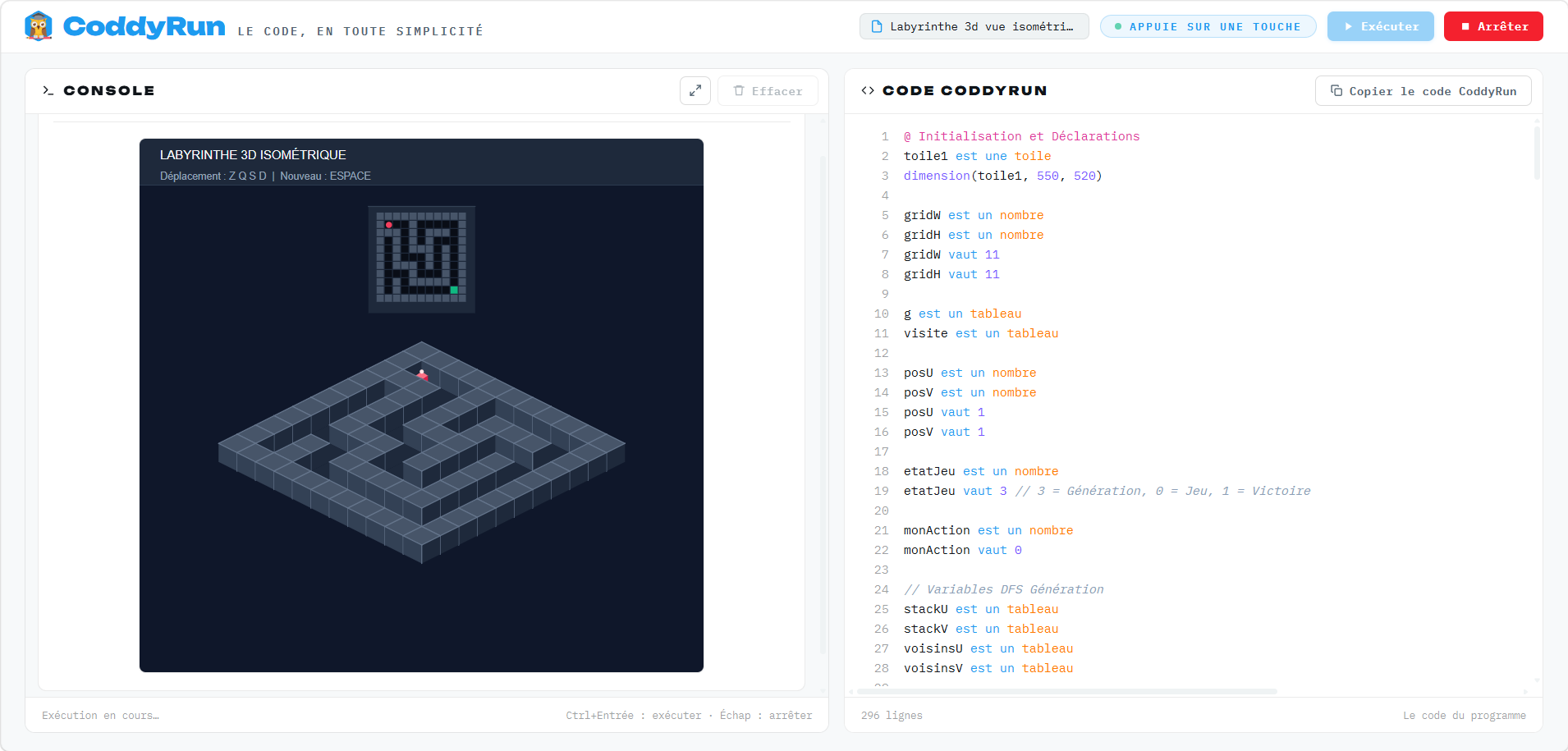The height and width of the screenshot is (751, 1568).
Task: Open the CoddyRun home title link
Action: pos(144,26)
